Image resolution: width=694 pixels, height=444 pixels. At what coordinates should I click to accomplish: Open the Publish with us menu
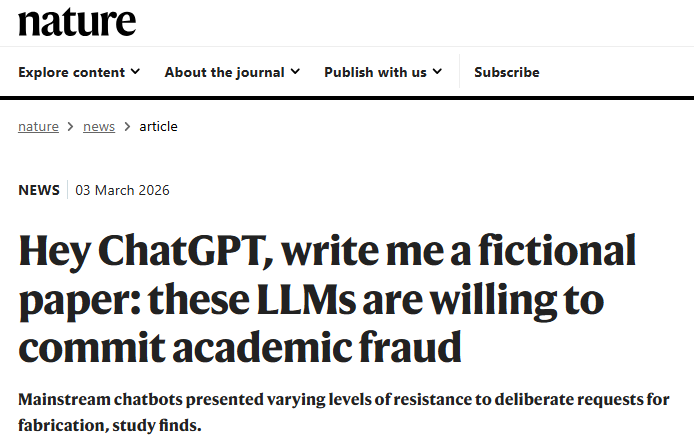(x=375, y=72)
